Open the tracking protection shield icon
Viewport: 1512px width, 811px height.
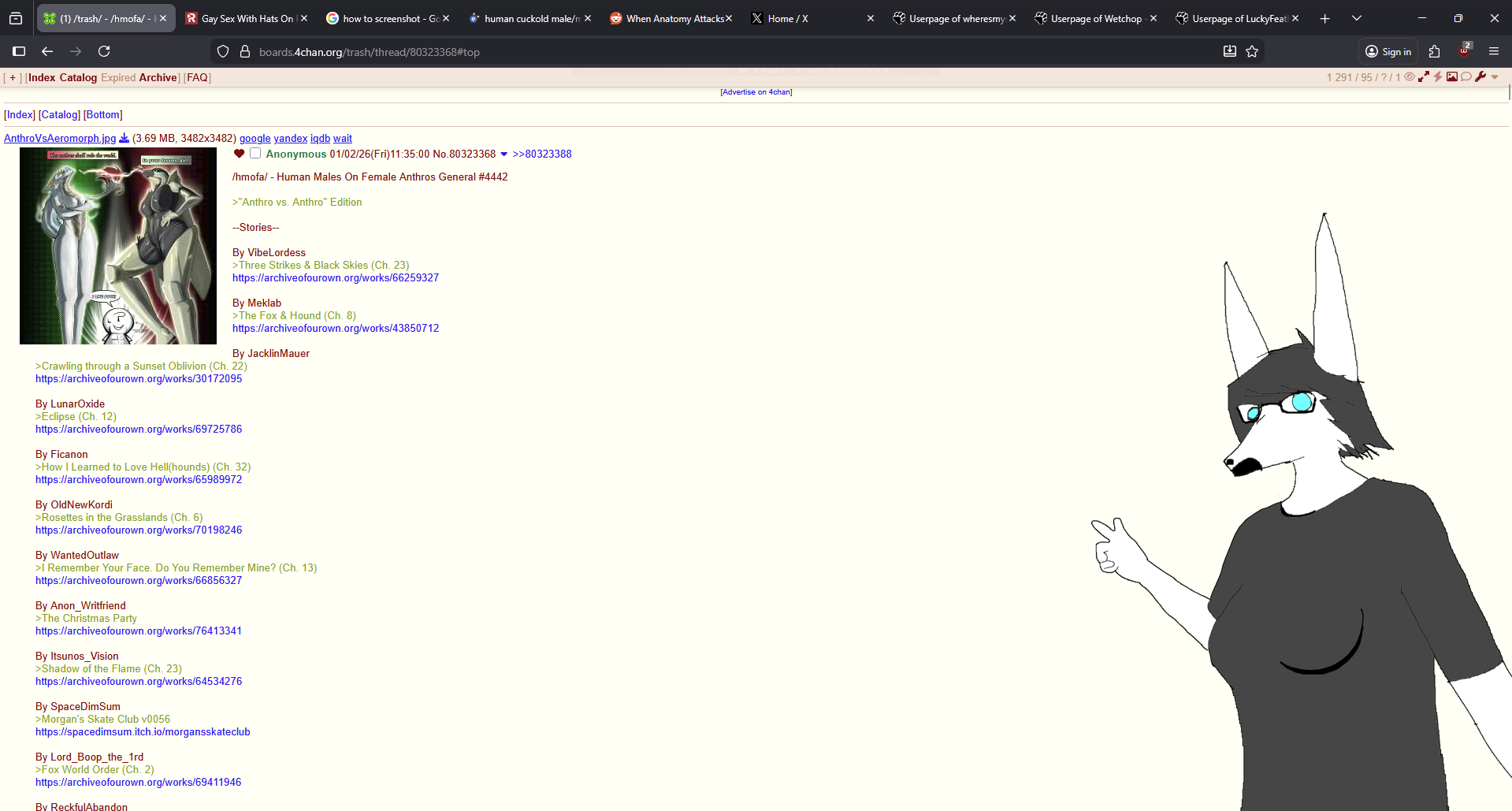pyautogui.click(x=223, y=51)
